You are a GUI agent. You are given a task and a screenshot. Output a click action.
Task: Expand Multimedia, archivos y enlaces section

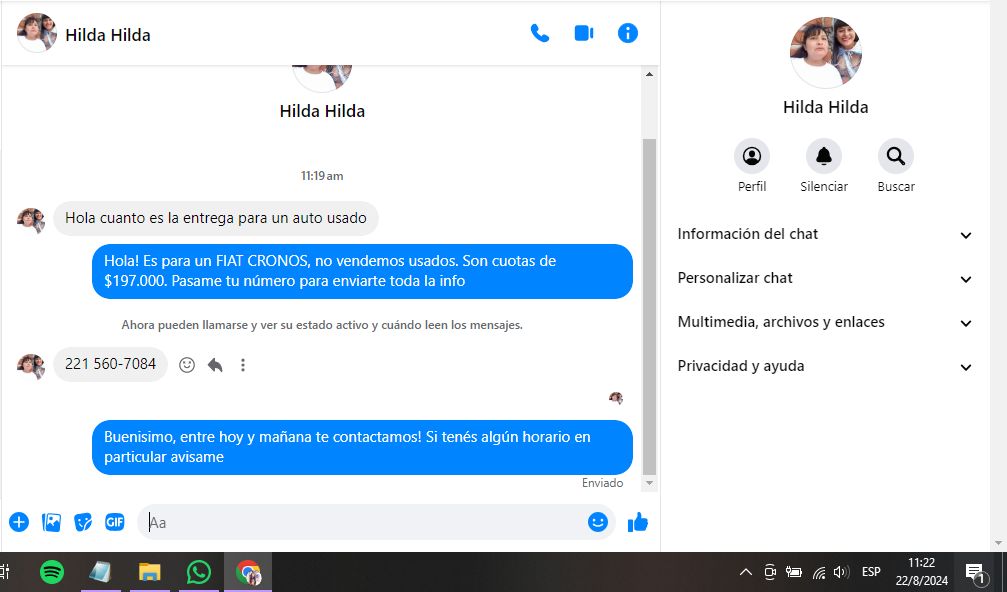coord(825,322)
